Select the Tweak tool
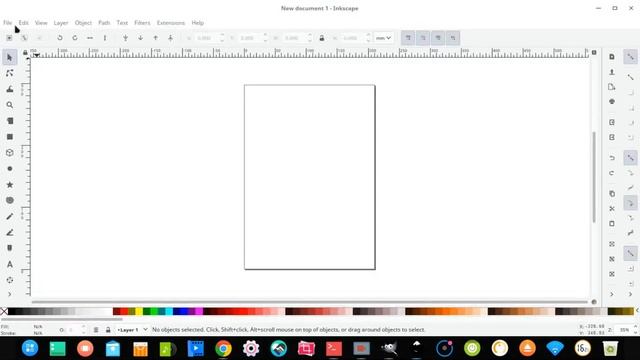The width and height of the screenshot is (640, 360). point(10,89)
